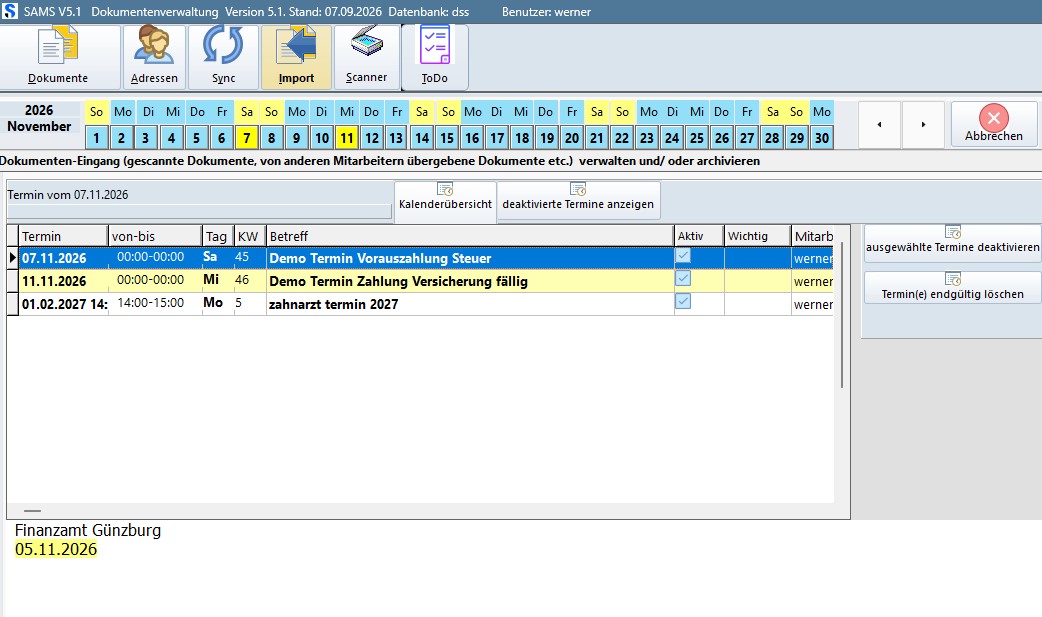
Task: Select calendar day 1
Action: coord(96,138)
